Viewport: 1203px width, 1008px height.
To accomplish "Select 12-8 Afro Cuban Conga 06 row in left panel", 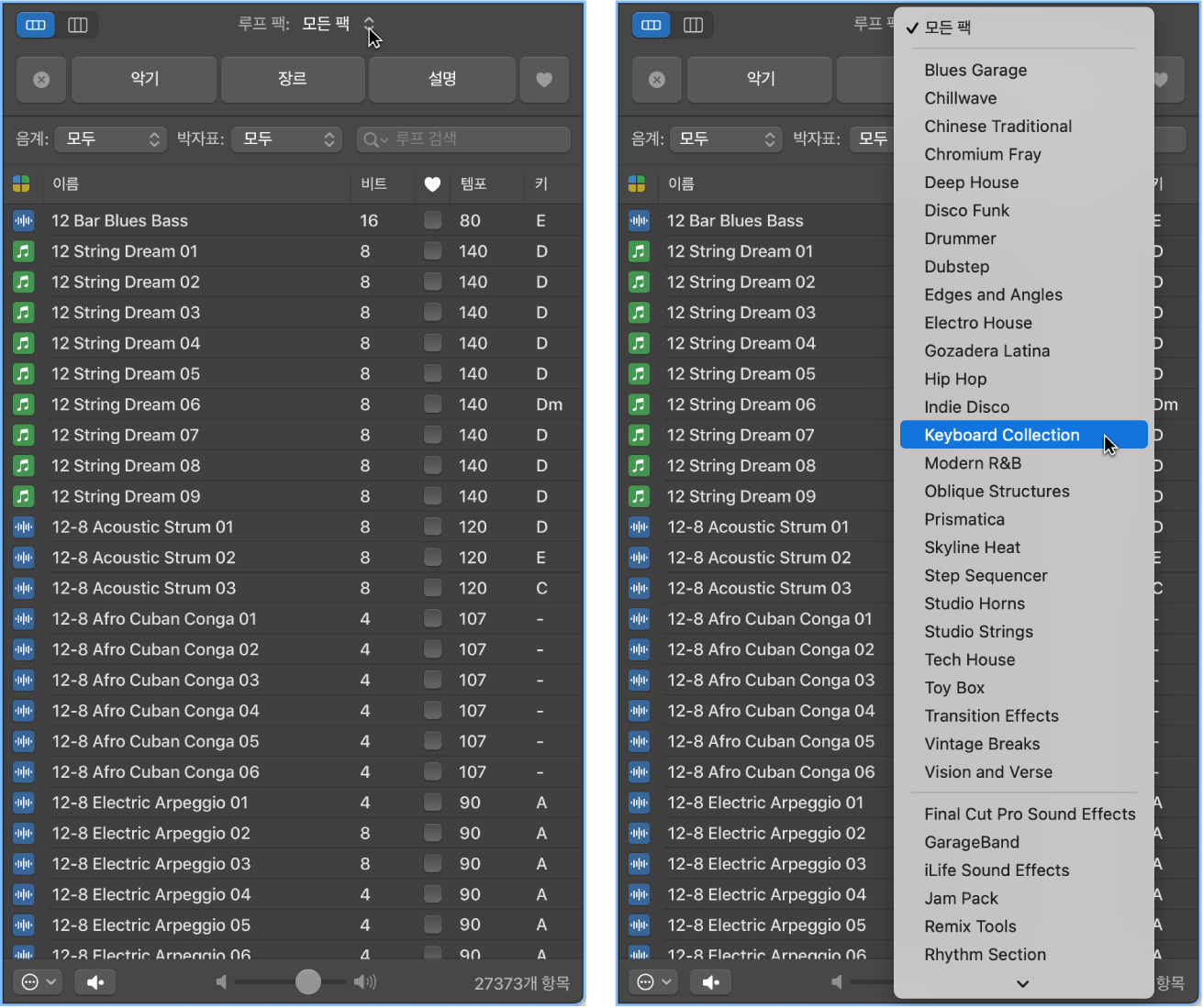I will (293, 772).
